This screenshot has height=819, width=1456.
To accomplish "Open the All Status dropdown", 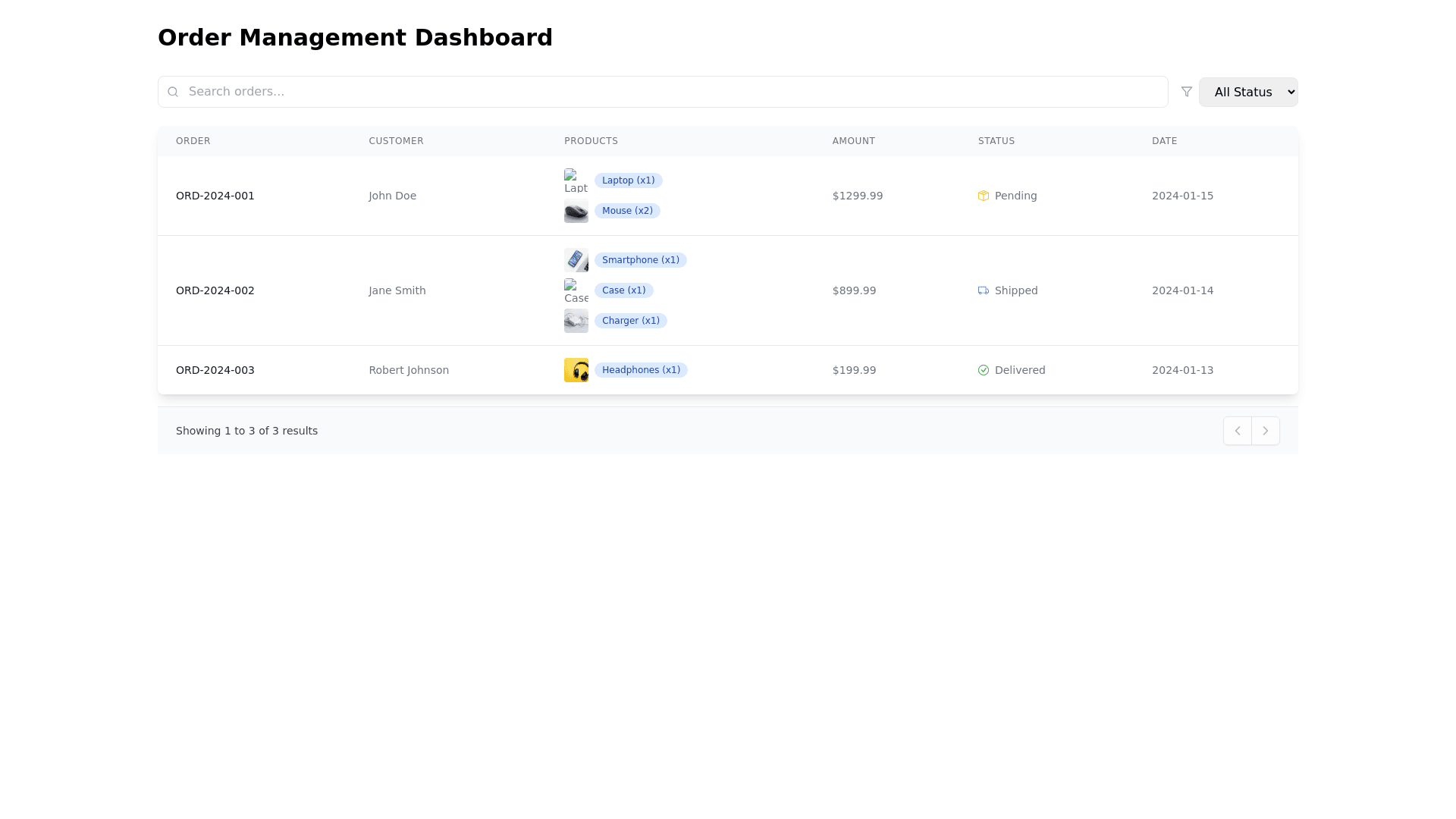I will [1248, 92].
